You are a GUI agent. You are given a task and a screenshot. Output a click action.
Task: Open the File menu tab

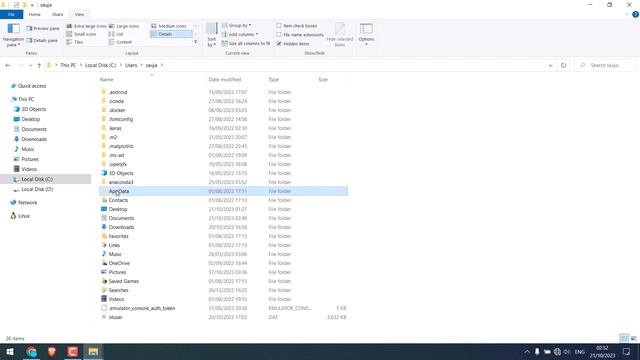[11, 14]
